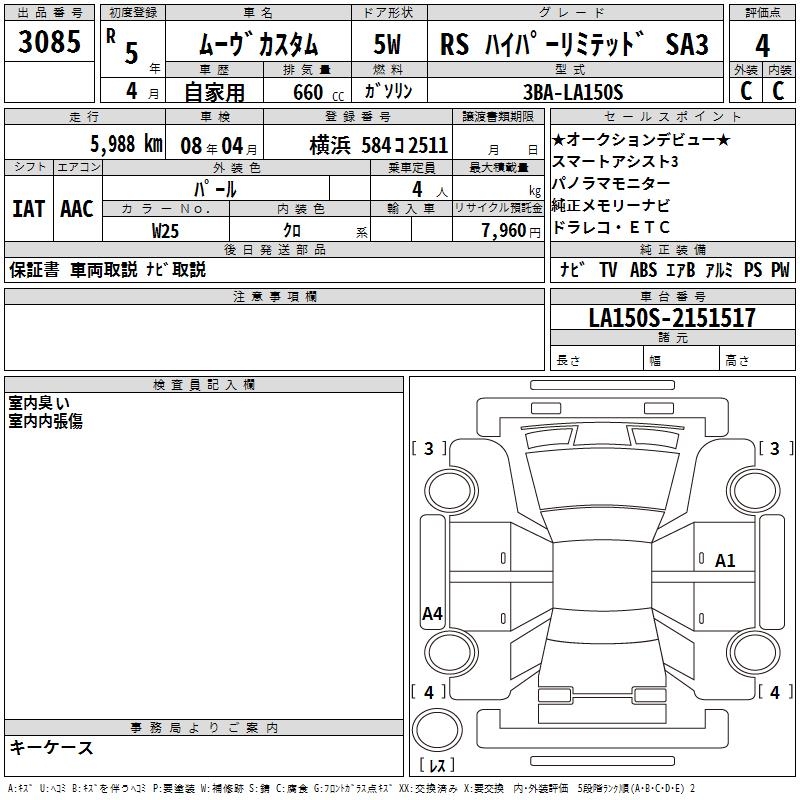Click the overall evaluation score 4

762,46
